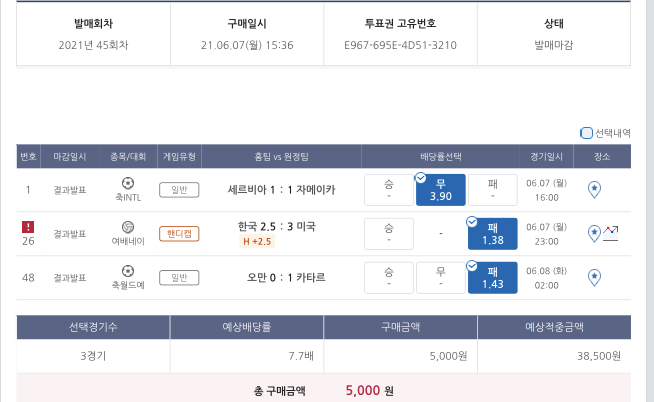Click the soccer ball icon for 축월드예

tap(127, 270)
